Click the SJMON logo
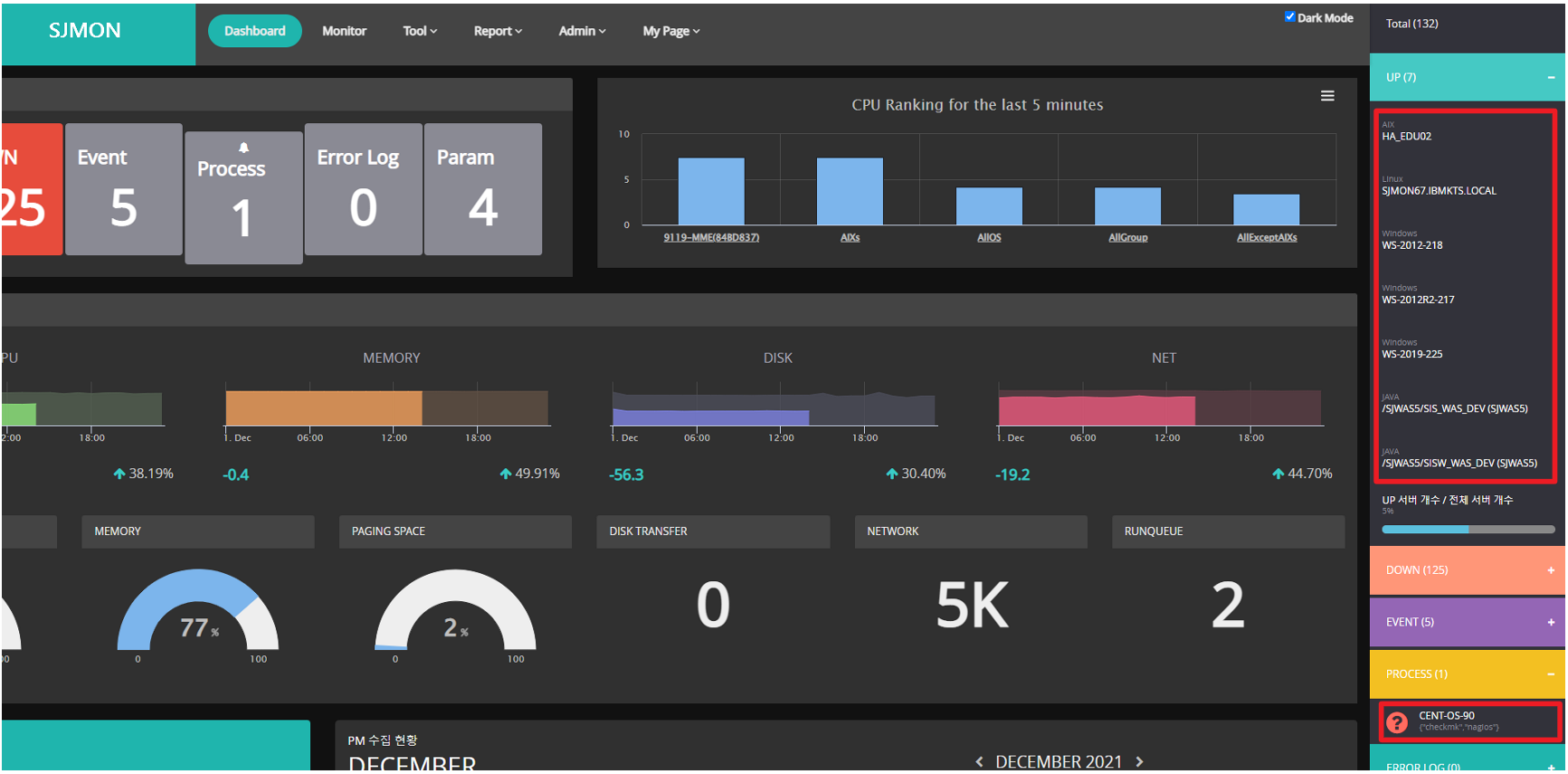Viewport: 1568px width, 774px height. tap(85, 31)
